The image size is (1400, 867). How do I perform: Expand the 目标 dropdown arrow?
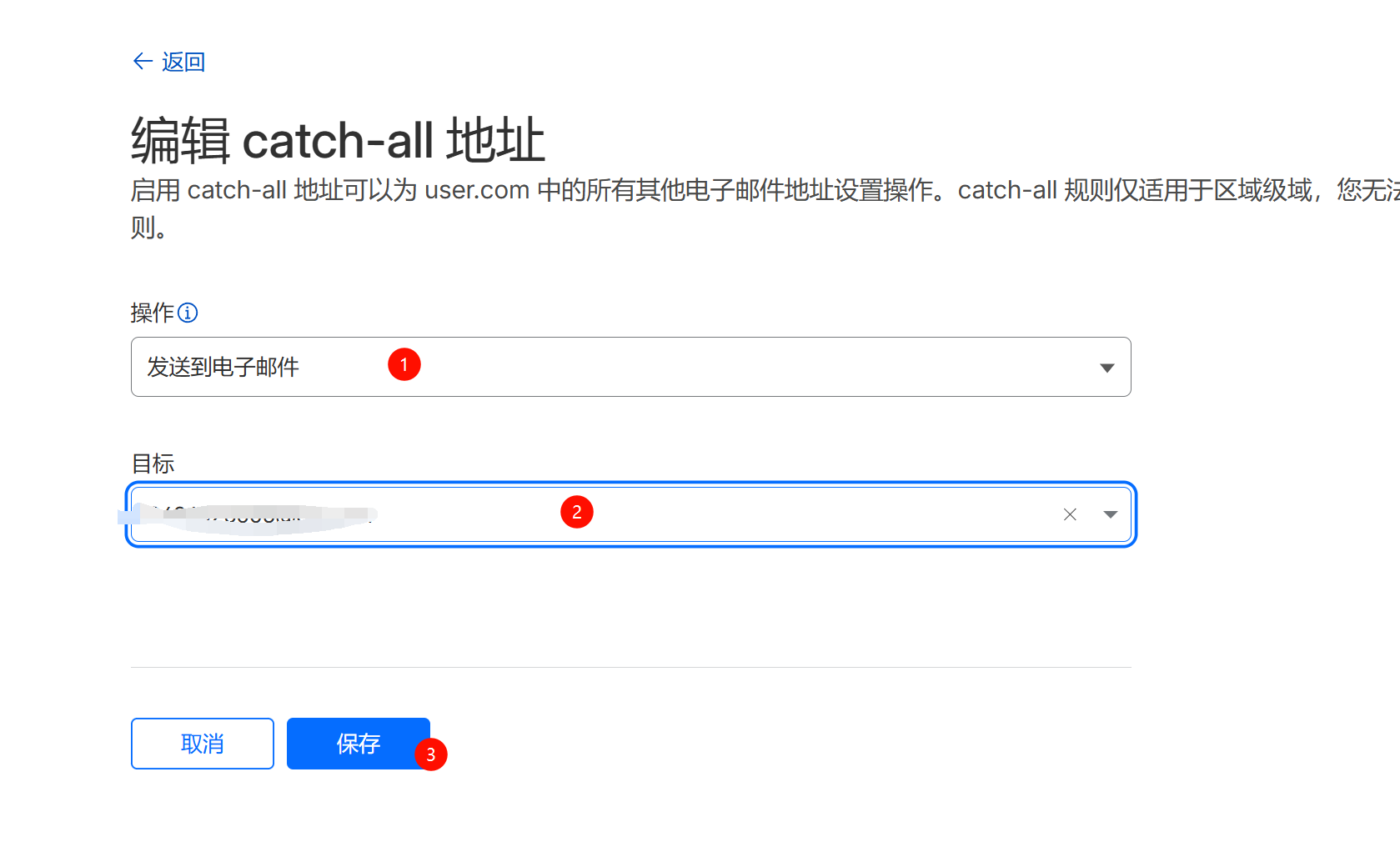pyautogui.click(x=1110, y=514)
